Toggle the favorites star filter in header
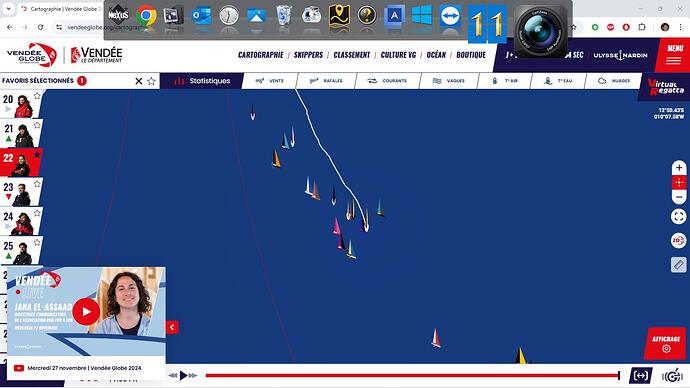This screenshot has width=690, height=388. tap(151, 81)
